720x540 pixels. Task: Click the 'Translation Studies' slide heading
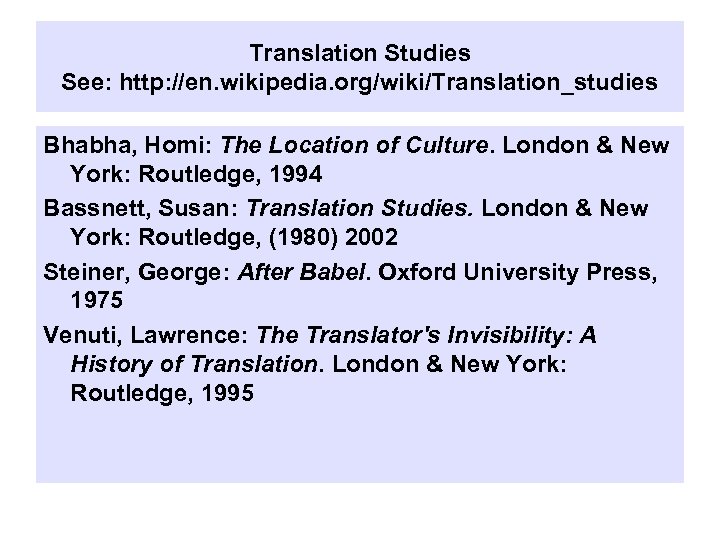[360, 51]
